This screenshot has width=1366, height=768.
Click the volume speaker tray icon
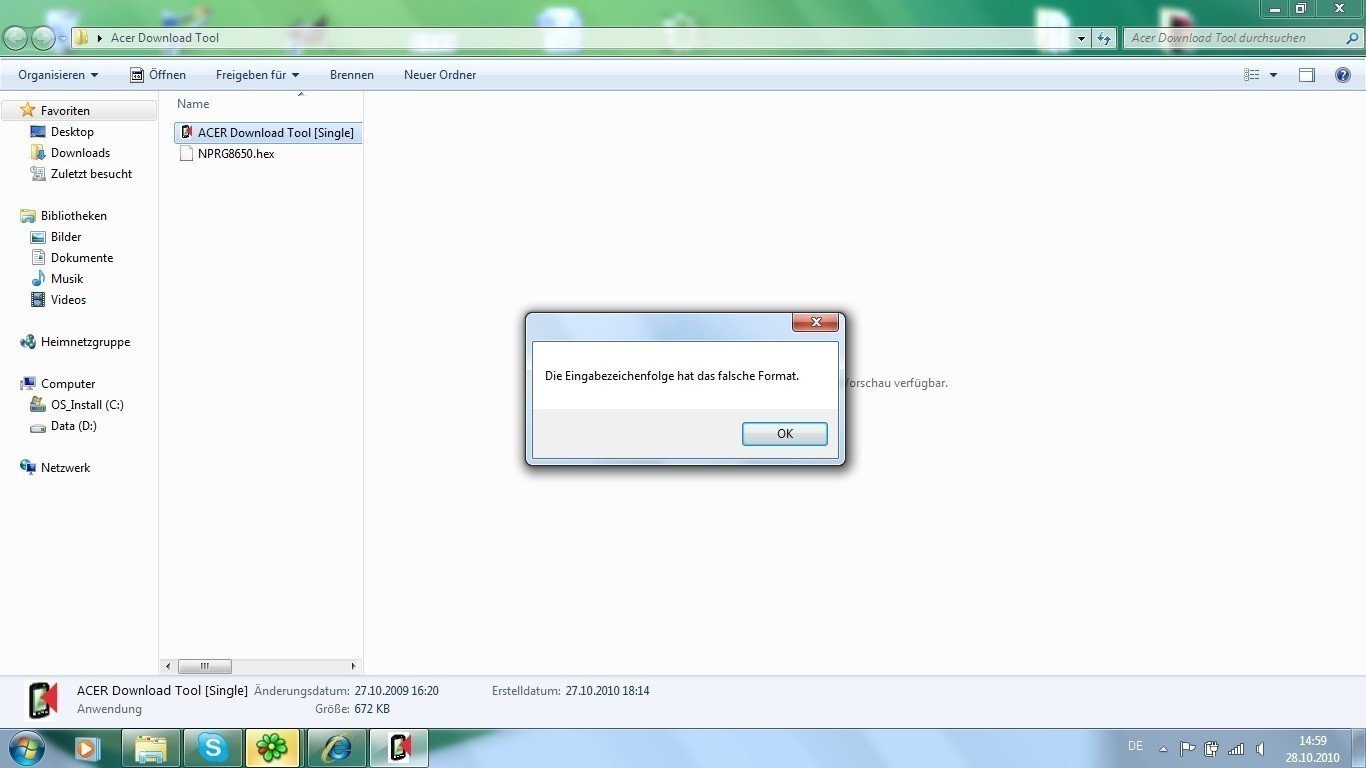pos(1260,748)
